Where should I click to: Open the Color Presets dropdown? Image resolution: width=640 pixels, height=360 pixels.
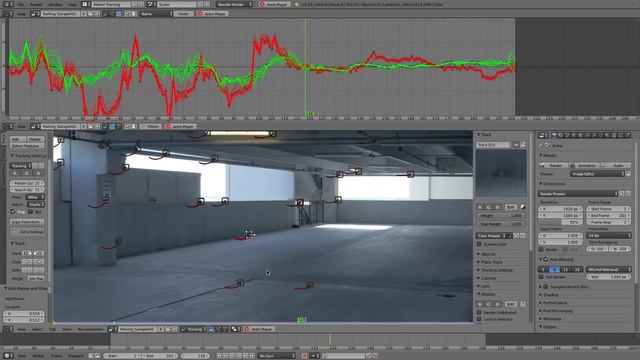pyautogui.click(x=491, y=236)
